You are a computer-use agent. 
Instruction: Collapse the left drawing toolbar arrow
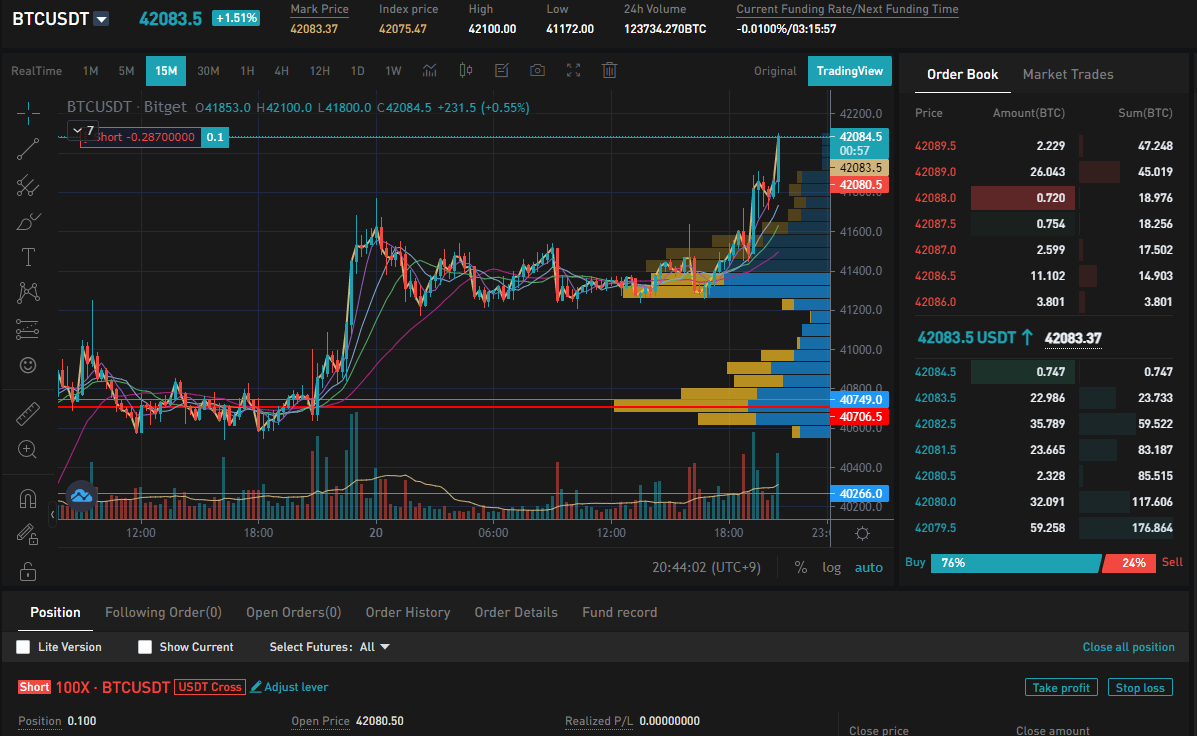pyautogui.click(x=53, y=515)
